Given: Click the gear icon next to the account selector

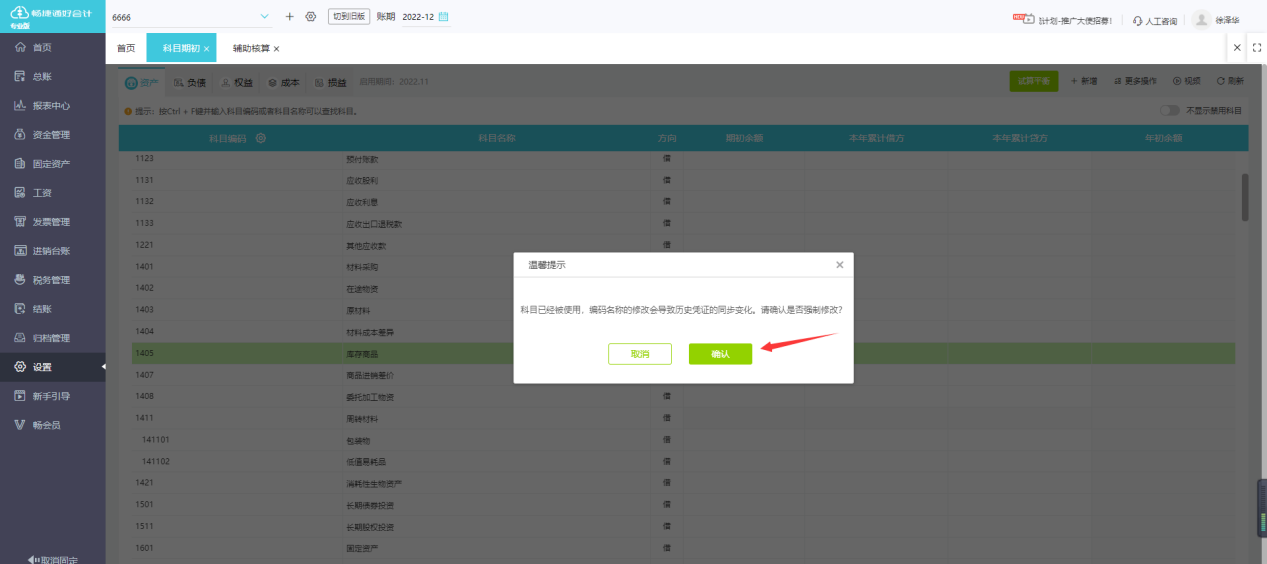Looking at the screenshot, I should coord(311,17).
